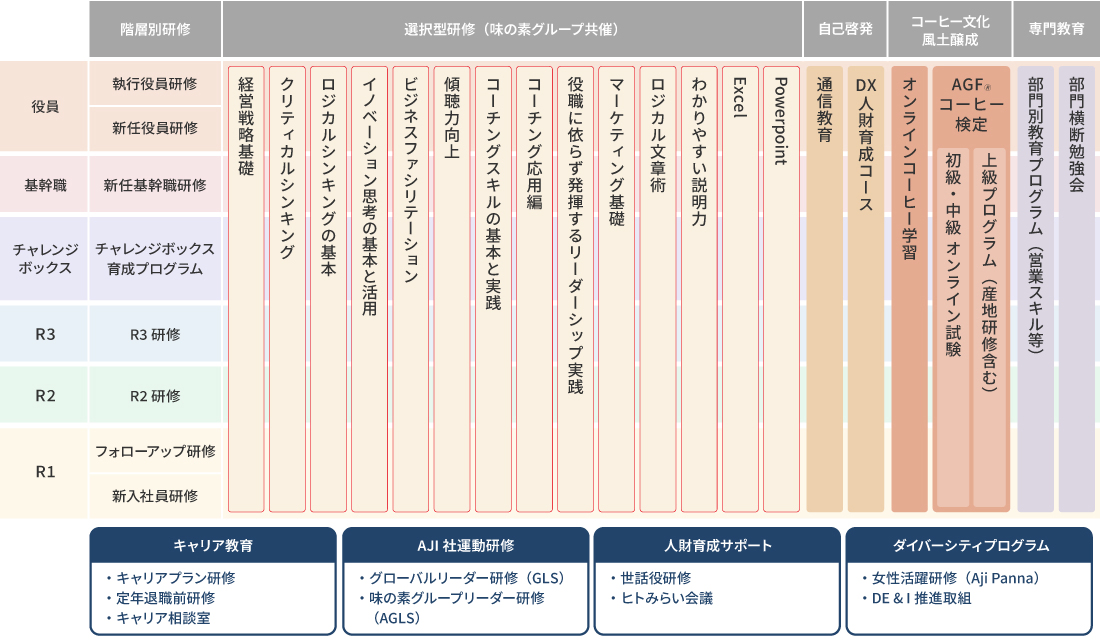The image size is (1100, 640).
Task: Click the ダイバーシティプログラム box title
Action: click(970, 545)
